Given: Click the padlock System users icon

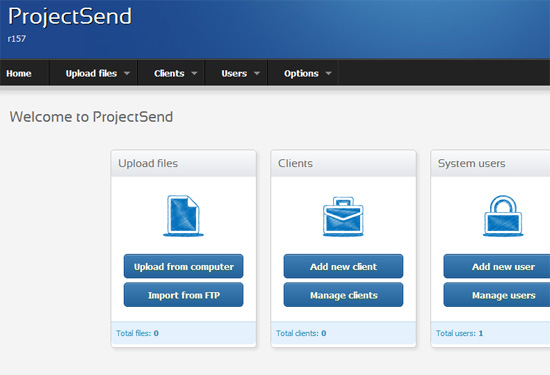Looking at the screenshot, I should coord(503,216).
